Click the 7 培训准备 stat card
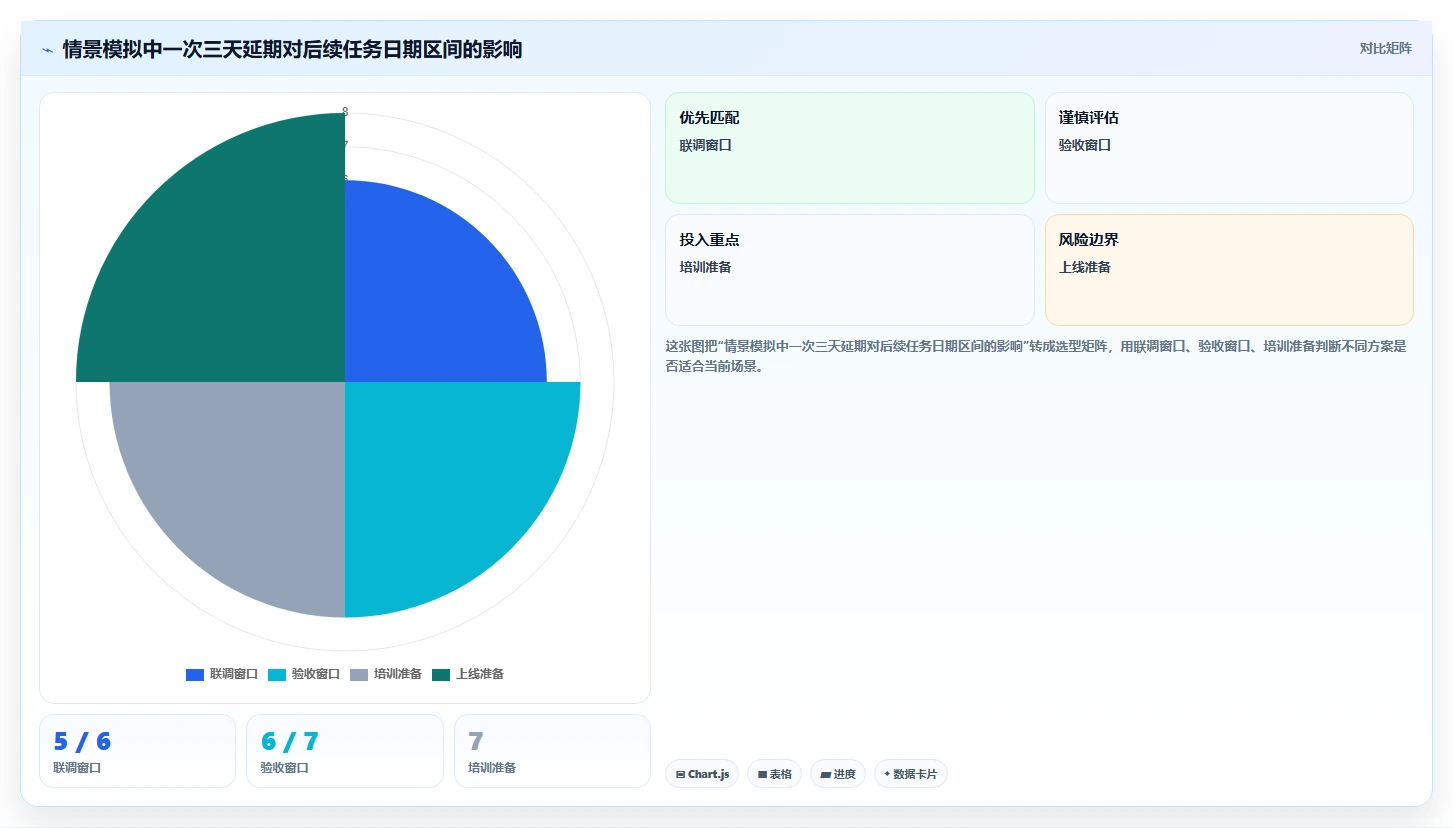The width and height of the screenshot is (1453, 828). tap(552, 751)
